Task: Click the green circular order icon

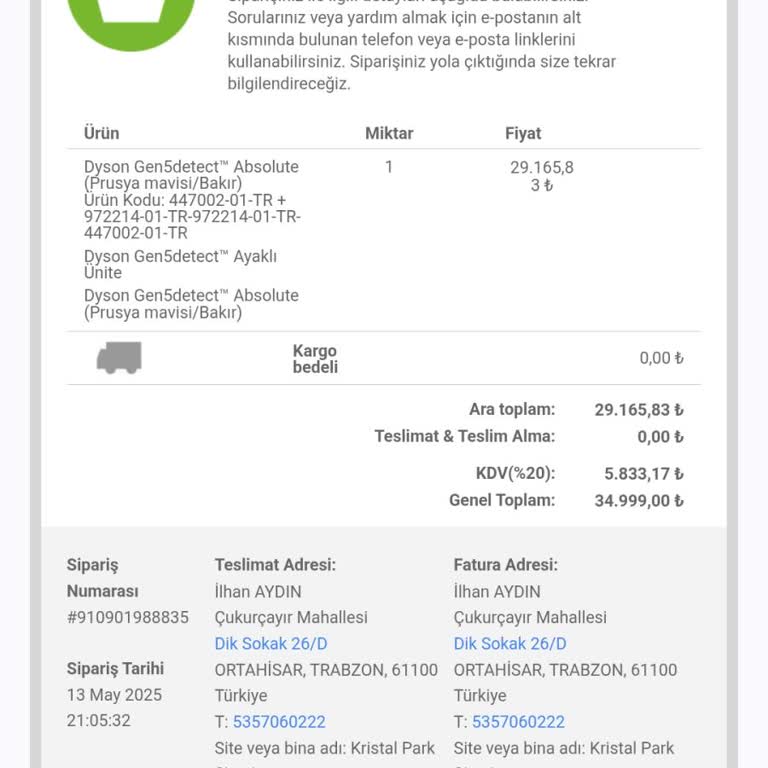Action: [x=131, y=25]
